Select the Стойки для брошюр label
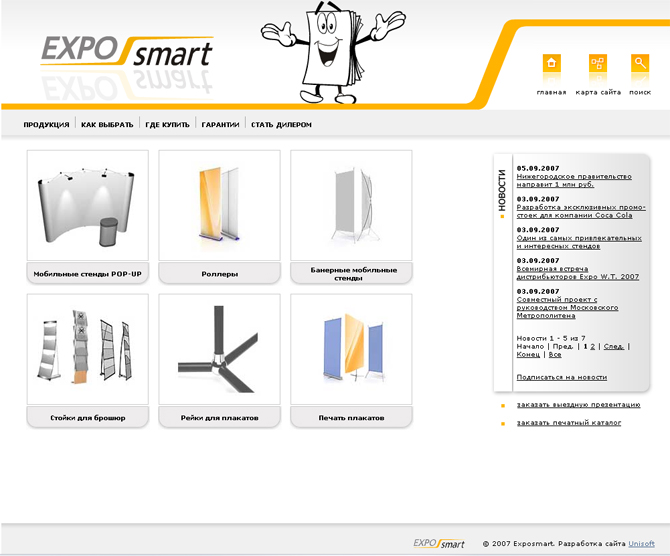The image size is (670, 556). 88,418
